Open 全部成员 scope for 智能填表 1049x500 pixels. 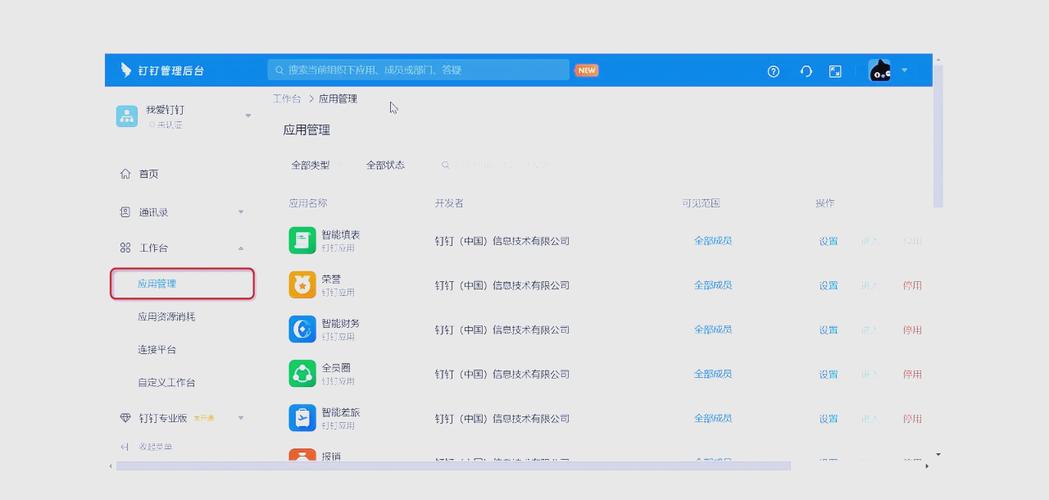712,241
